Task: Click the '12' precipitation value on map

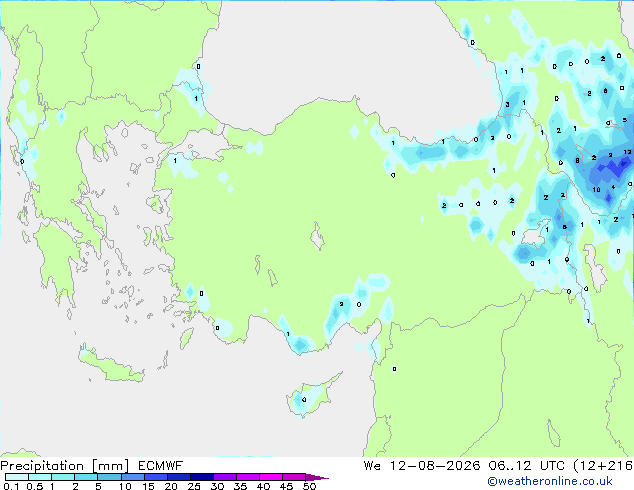Action: click(x=627, y=152)
